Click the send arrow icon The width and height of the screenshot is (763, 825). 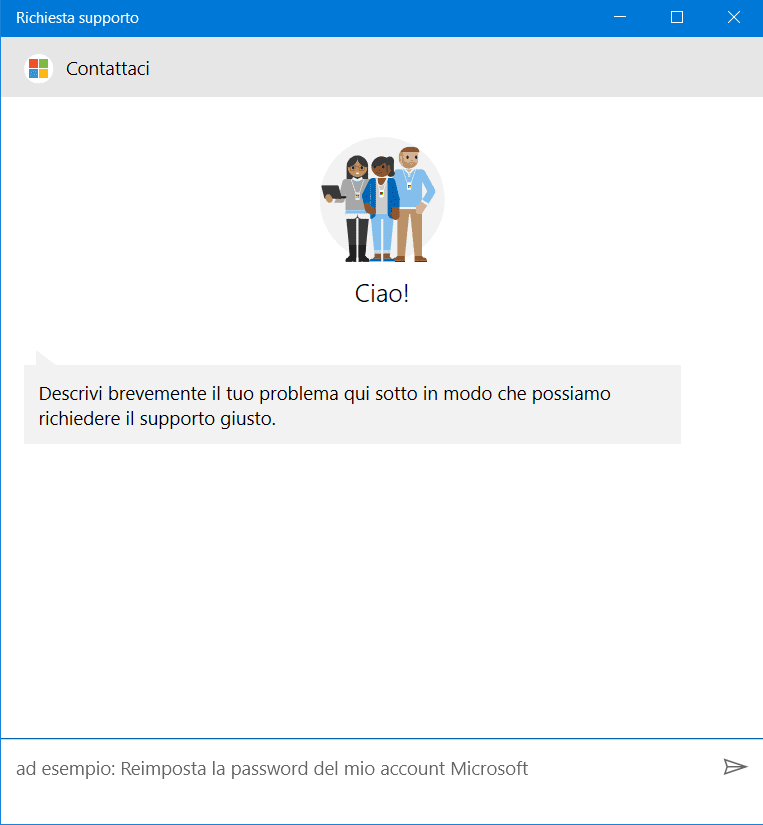[735, 767]
